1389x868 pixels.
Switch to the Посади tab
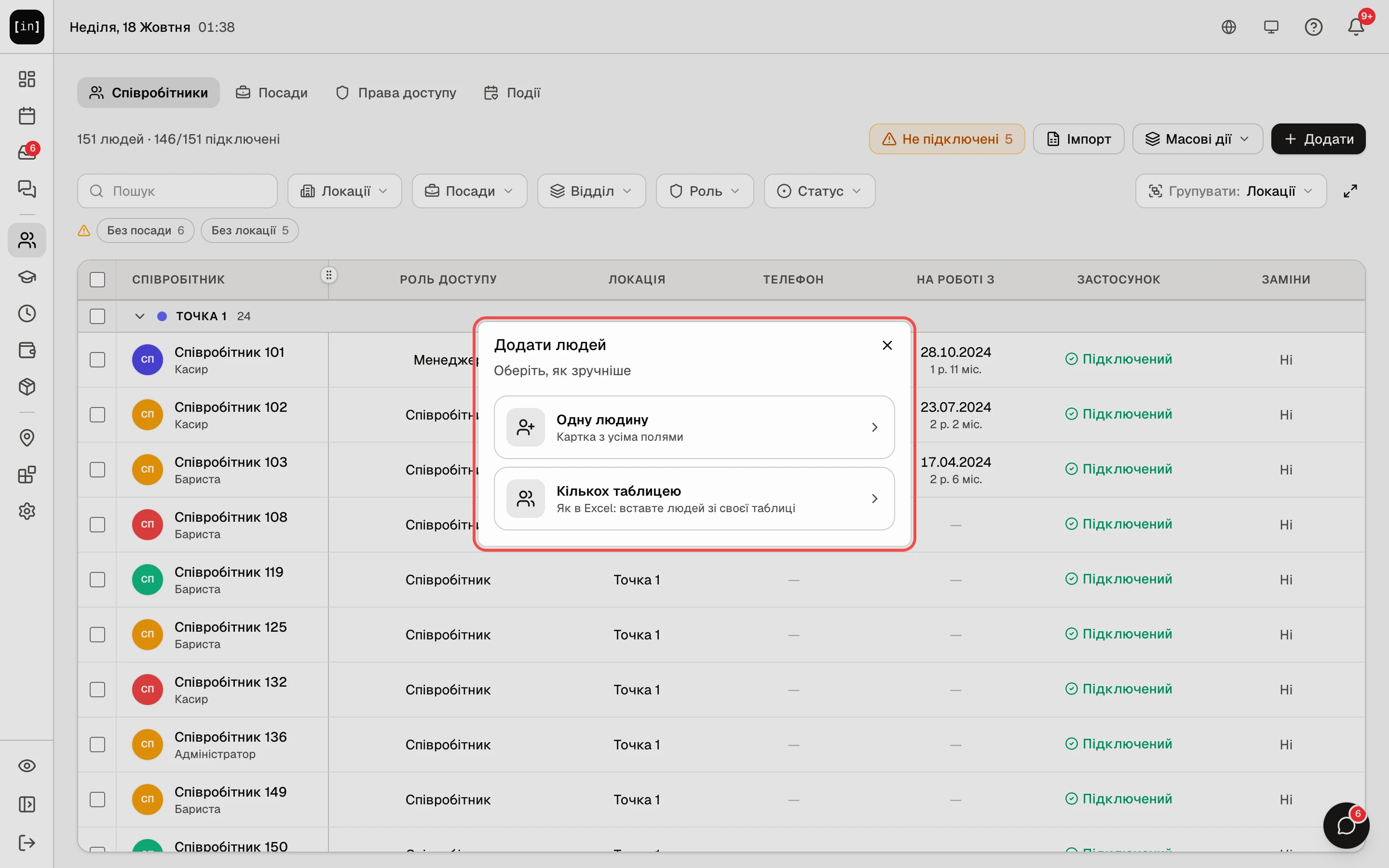pos(272,93)
